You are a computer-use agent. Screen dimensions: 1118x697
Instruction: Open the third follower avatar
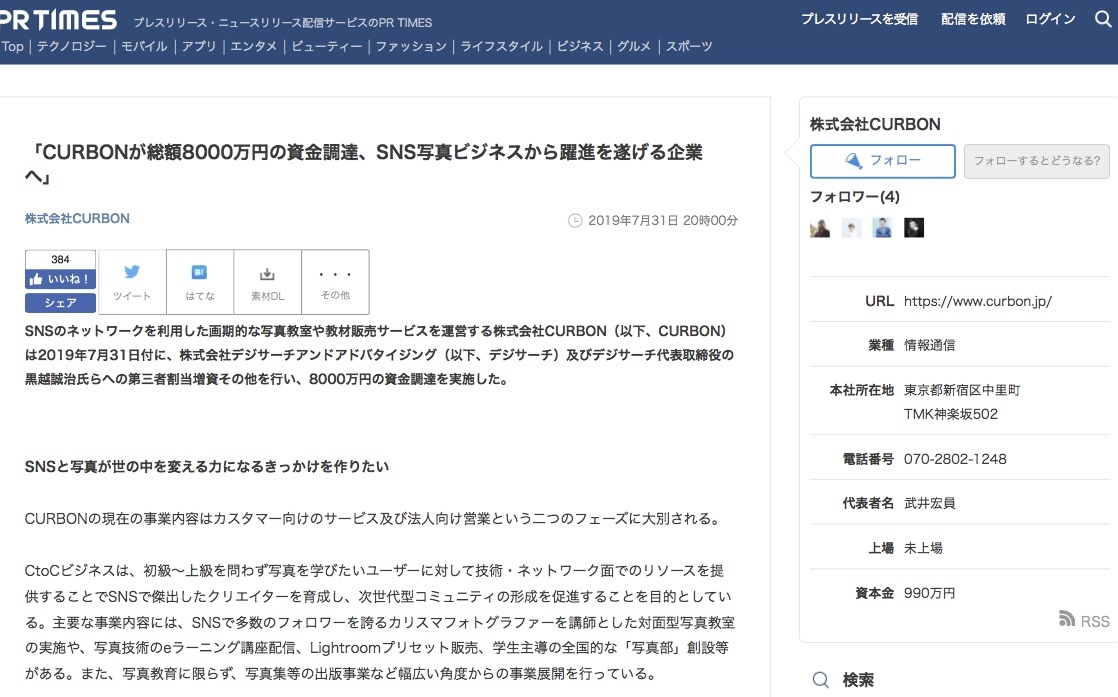883,228
